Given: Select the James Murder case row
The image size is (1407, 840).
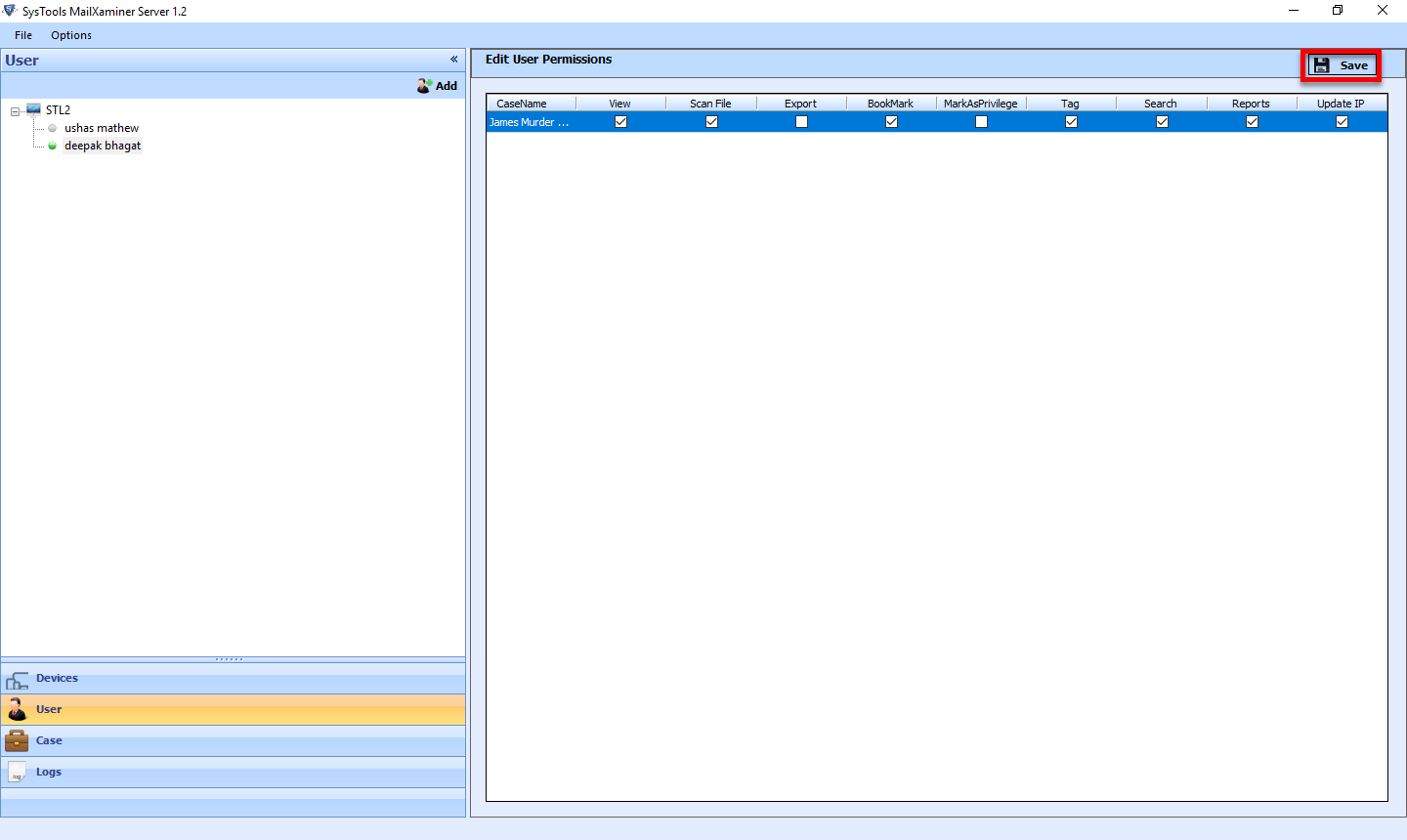Looking at the screenshot, I should tap(529, 122).
